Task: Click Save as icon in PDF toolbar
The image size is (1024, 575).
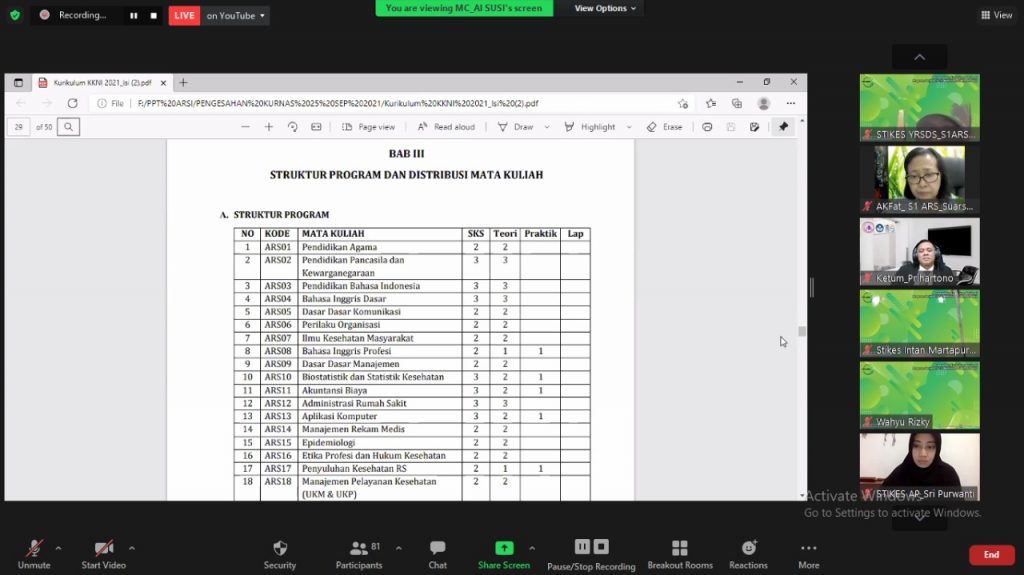Action: [x=754, y=127]
